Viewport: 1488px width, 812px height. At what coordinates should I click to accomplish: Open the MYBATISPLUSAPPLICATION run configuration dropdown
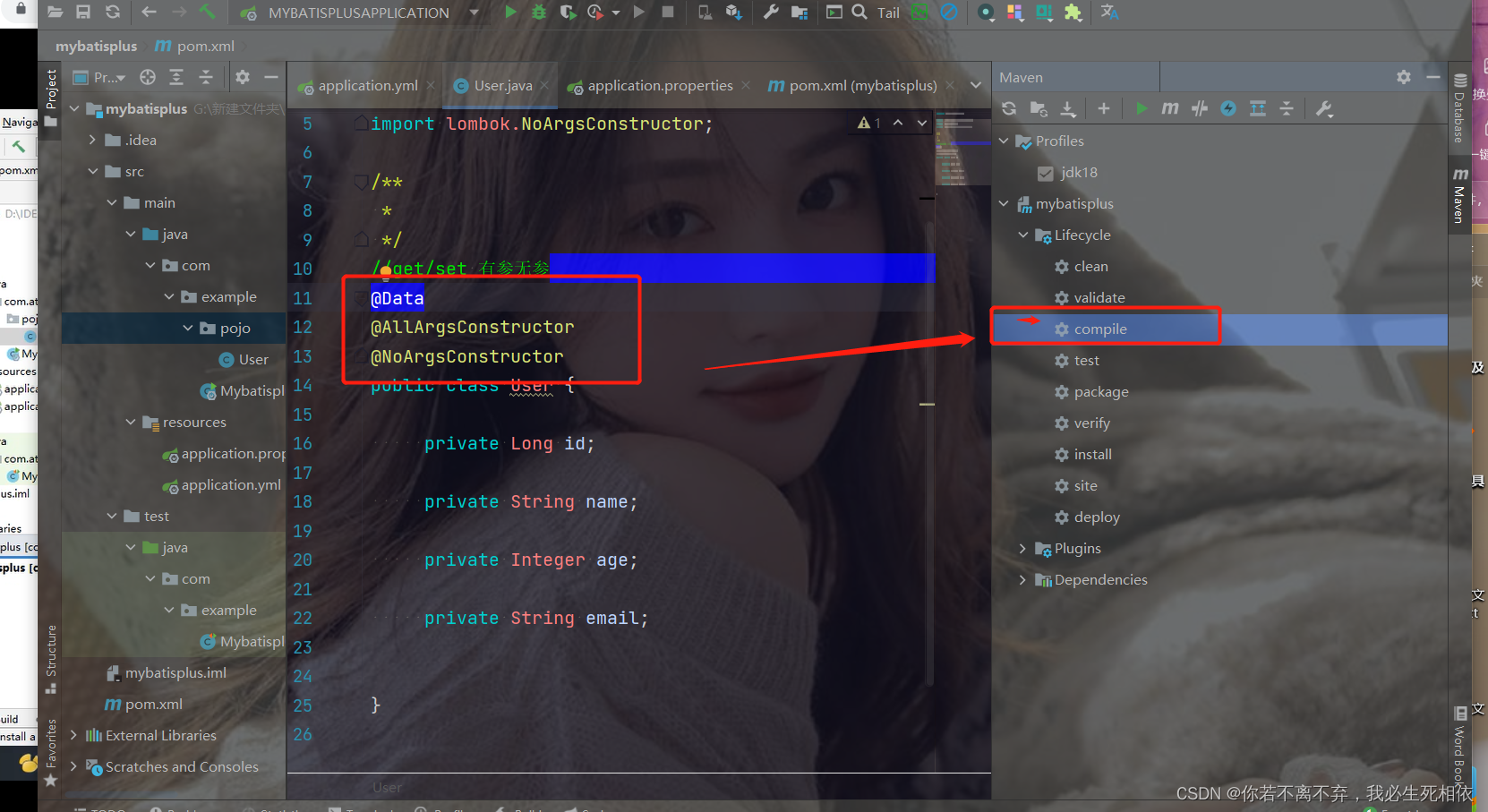475,13
